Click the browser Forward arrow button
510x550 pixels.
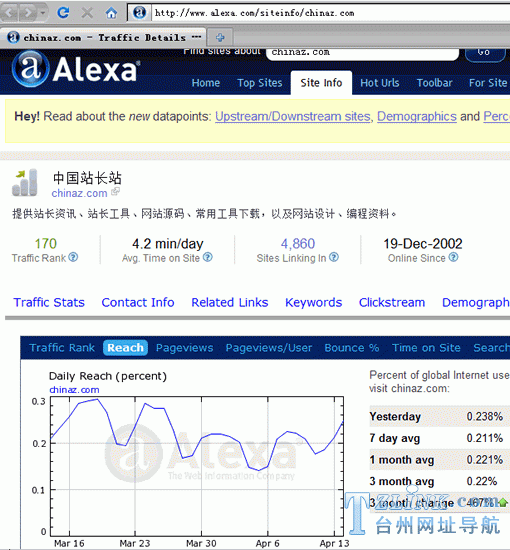point(28,13)
